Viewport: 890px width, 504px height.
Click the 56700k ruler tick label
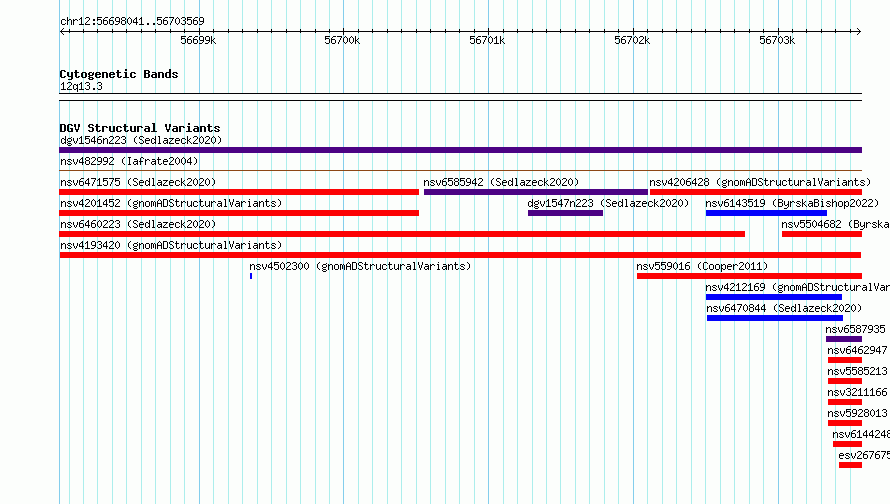click(342, 40)
